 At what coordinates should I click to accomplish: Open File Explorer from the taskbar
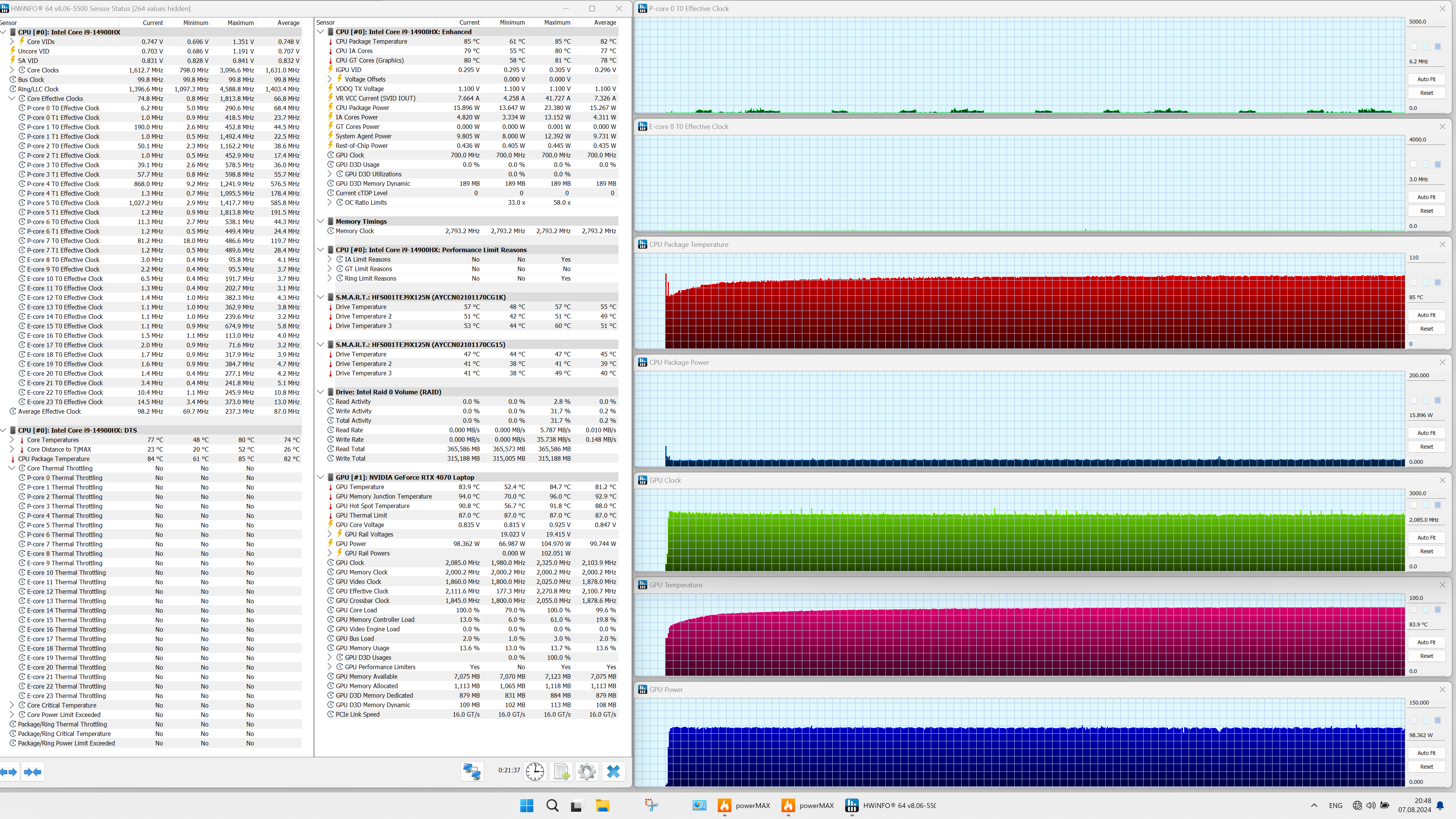coord(602,805)
